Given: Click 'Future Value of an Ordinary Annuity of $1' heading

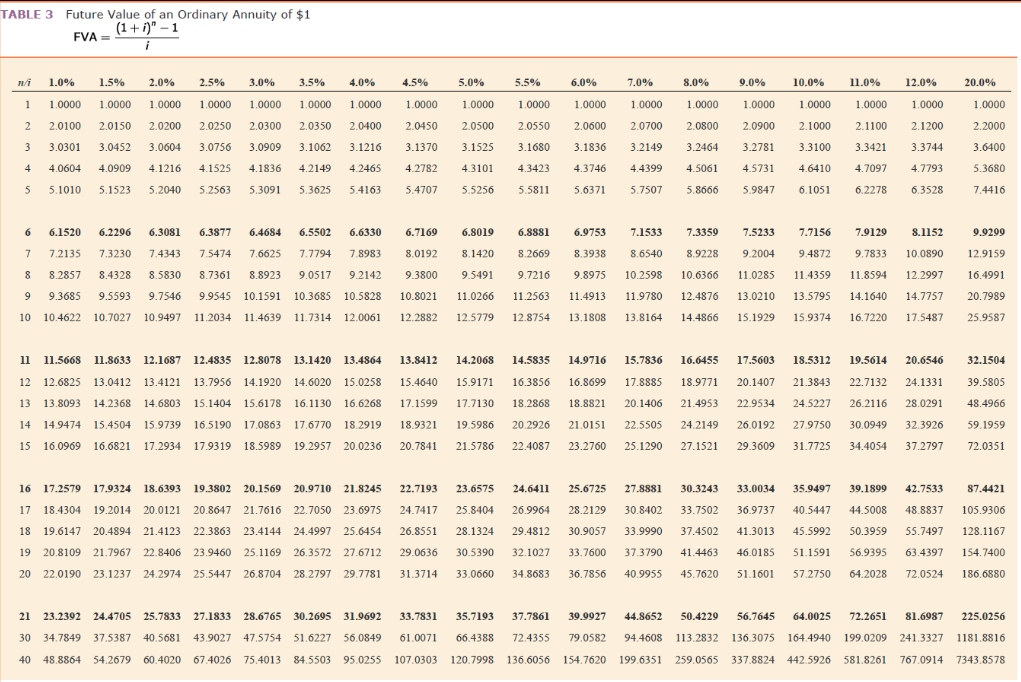Looking at the screenshot, I should (x=188, y=14).
